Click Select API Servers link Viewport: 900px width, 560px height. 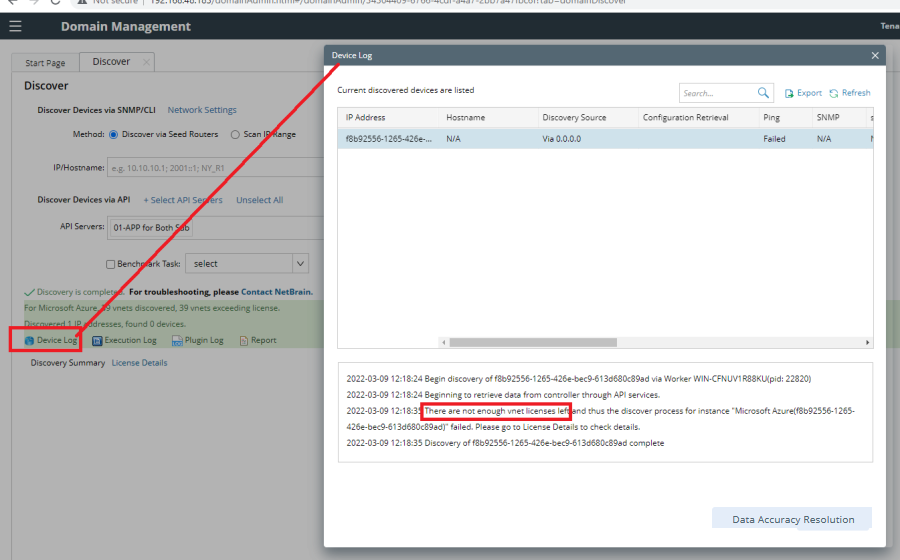(183, 200)
